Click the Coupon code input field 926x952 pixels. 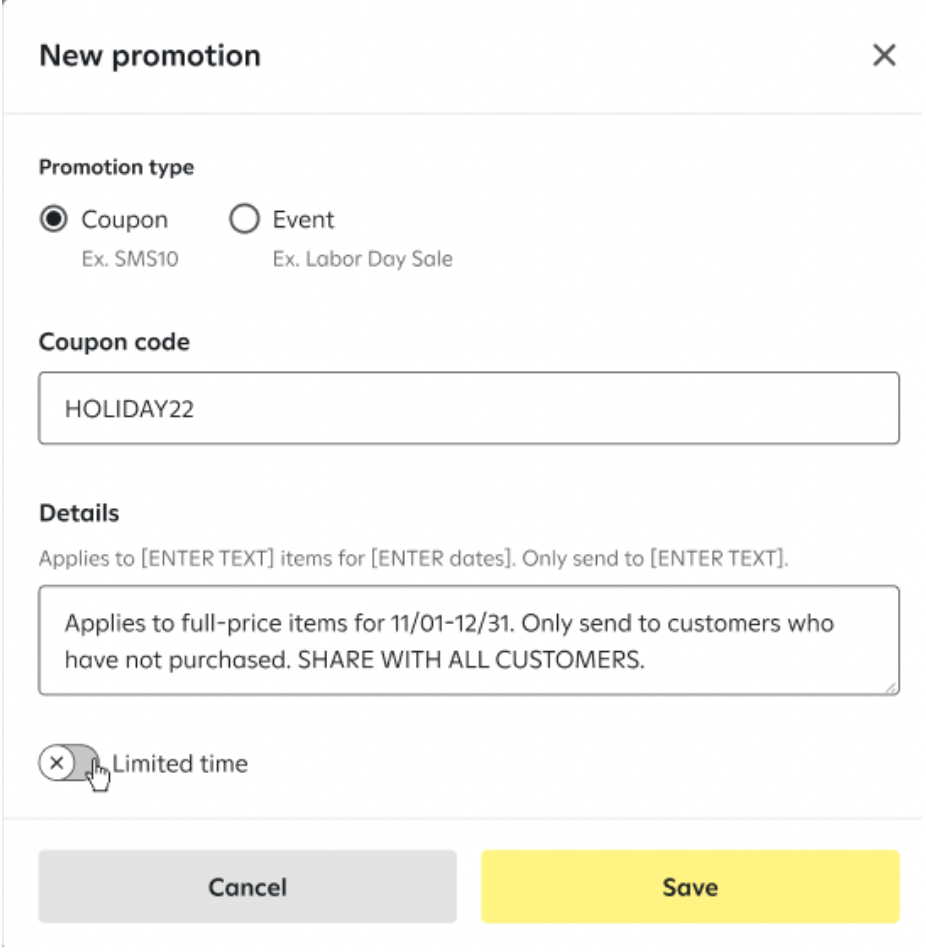[x=468, y=408]
